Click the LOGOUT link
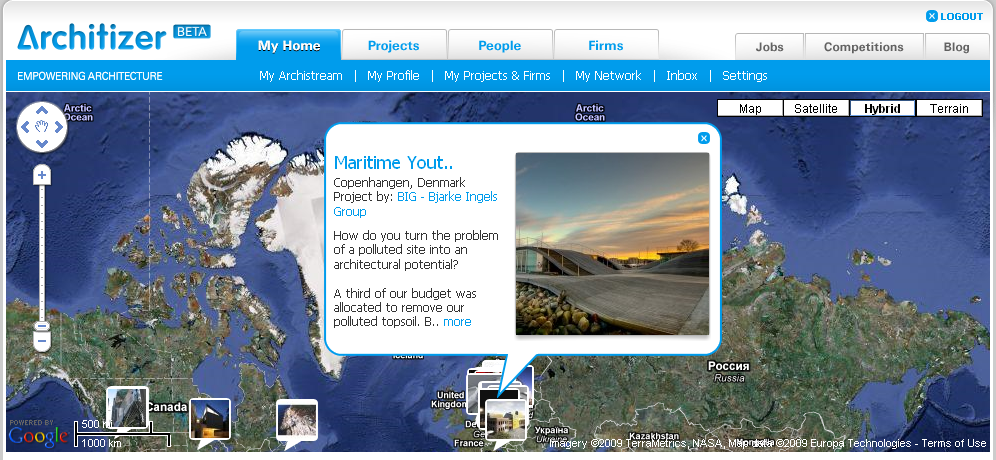 coord(961,17)
